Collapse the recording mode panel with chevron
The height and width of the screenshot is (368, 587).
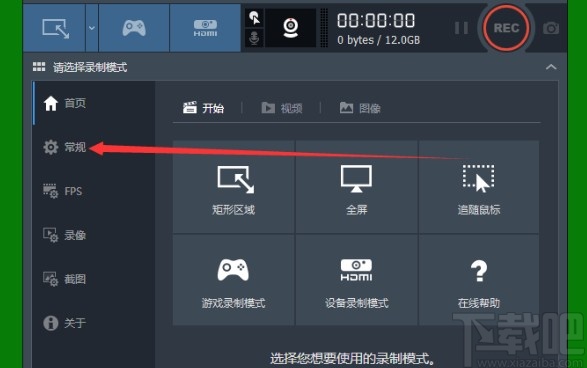[x=551, y=67]
